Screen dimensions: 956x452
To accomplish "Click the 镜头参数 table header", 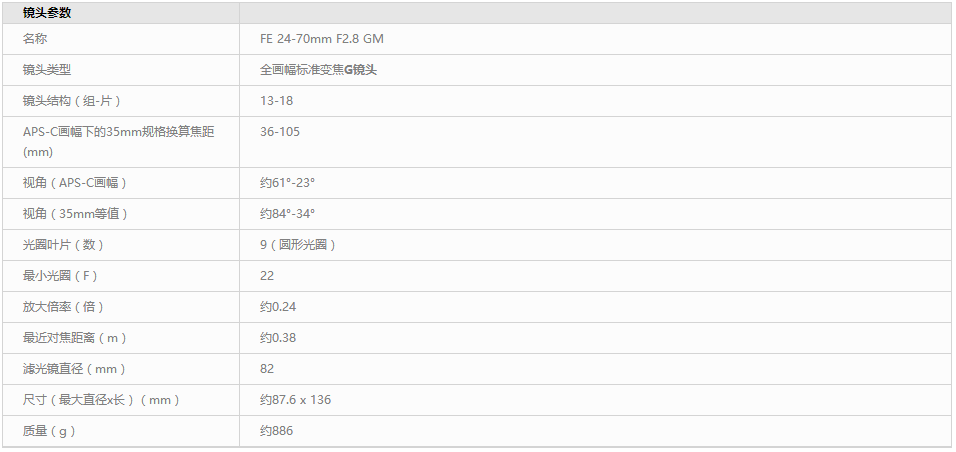I will 47,13.
